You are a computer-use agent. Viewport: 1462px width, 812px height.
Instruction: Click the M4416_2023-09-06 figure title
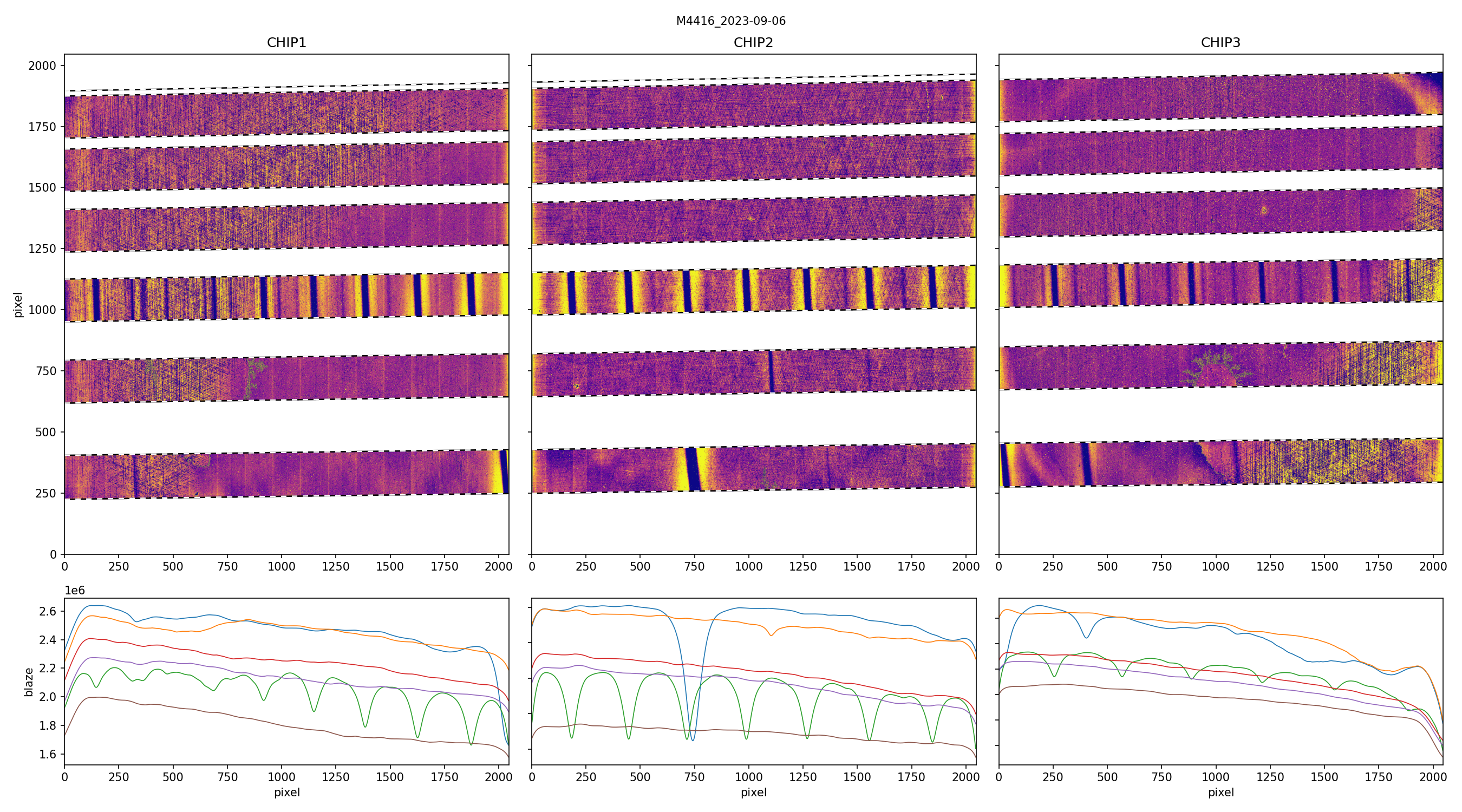(730, 21)
